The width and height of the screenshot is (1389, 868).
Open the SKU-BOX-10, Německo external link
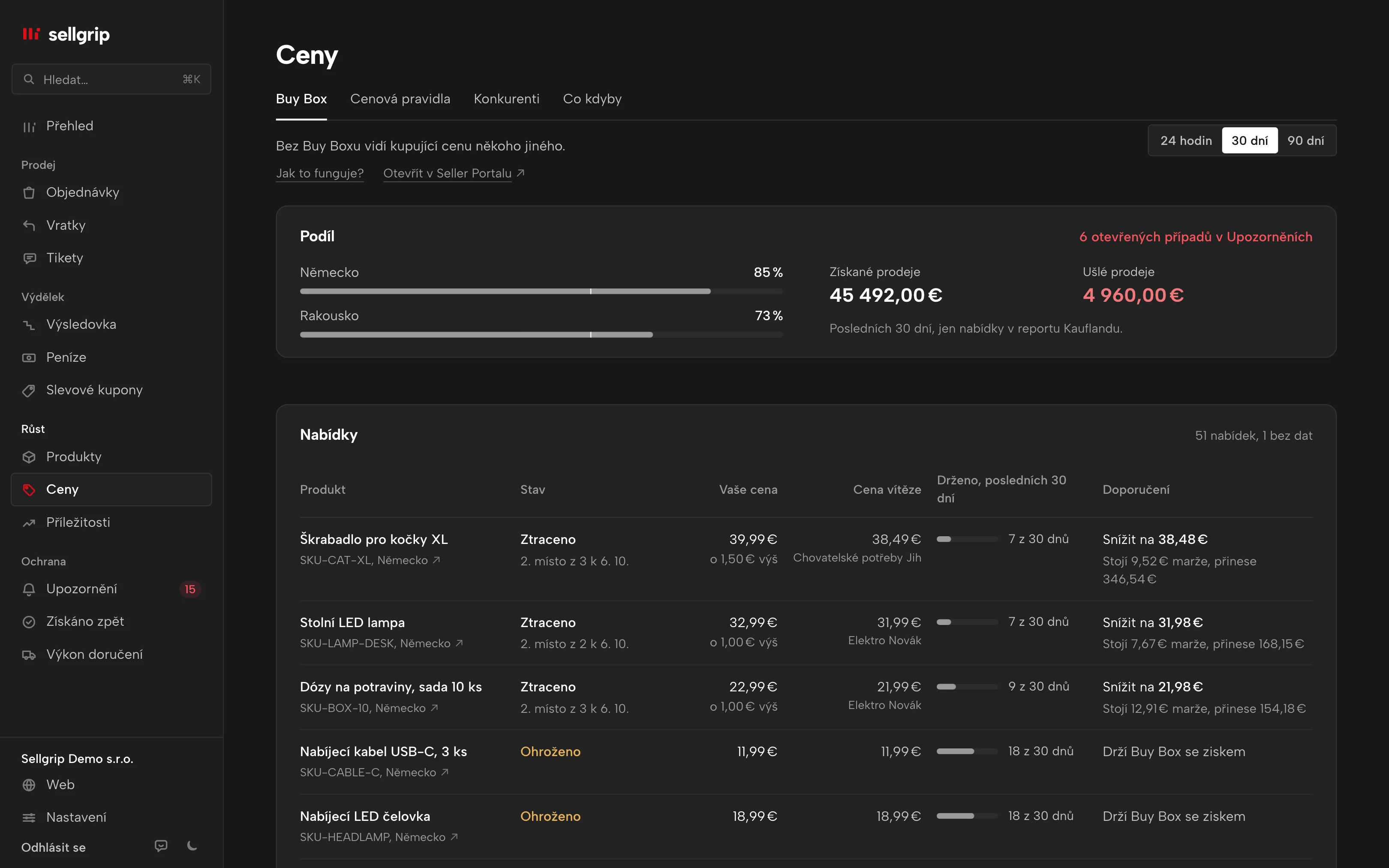click(x=370, y=709)
